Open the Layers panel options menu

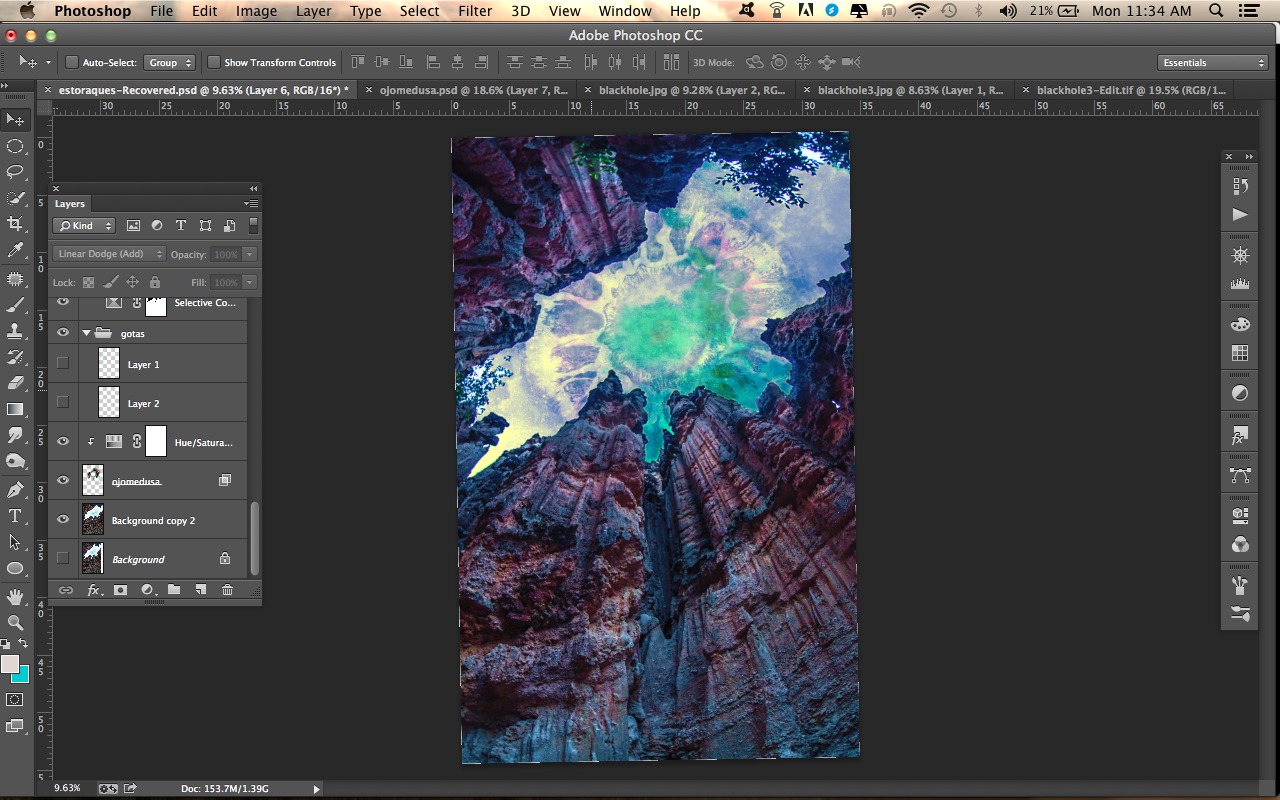click(x=251, y=204)
